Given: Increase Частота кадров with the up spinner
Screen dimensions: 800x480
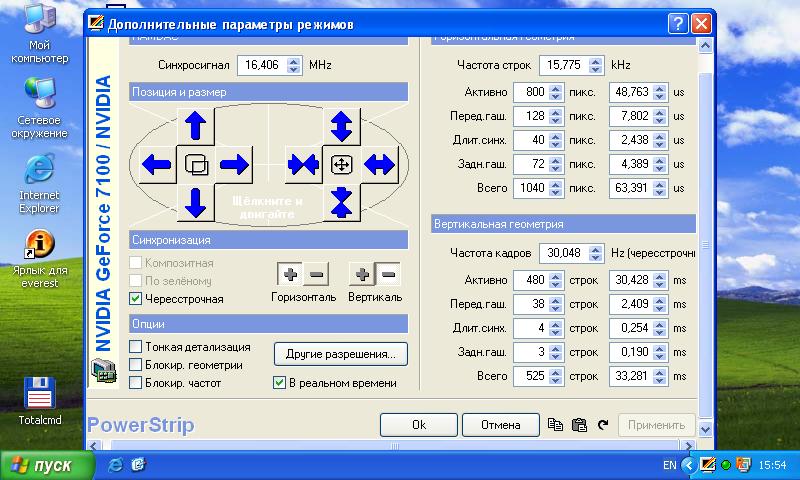Looking at the screenshot, I should (594, 248).
